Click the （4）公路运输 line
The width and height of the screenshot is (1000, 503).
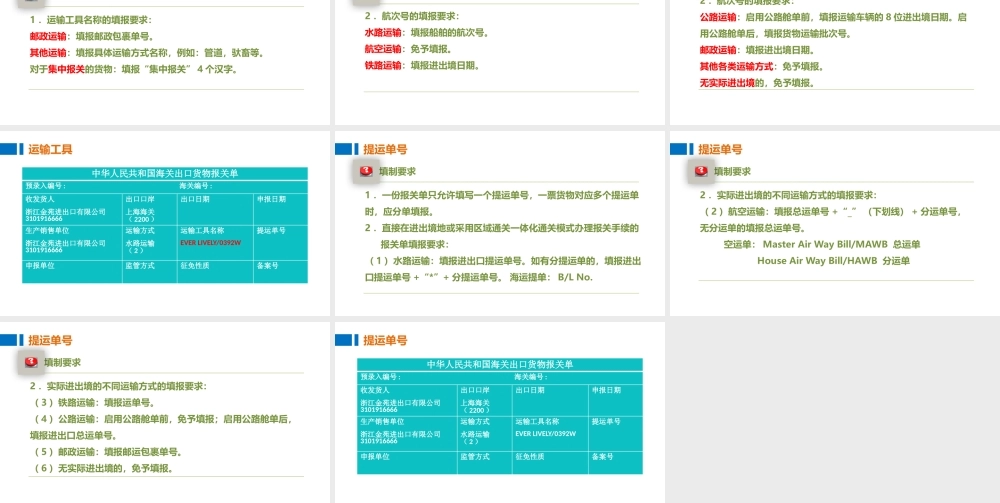tap(161, 419)
